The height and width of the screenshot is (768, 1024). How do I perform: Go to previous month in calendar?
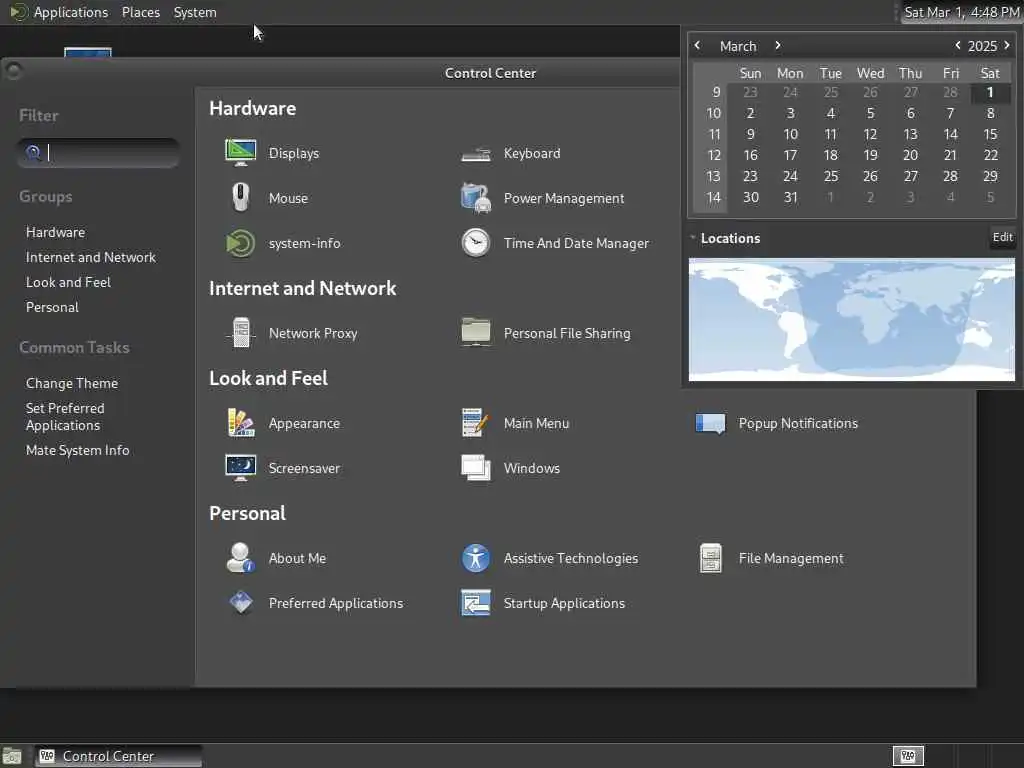tap(697, 45)
